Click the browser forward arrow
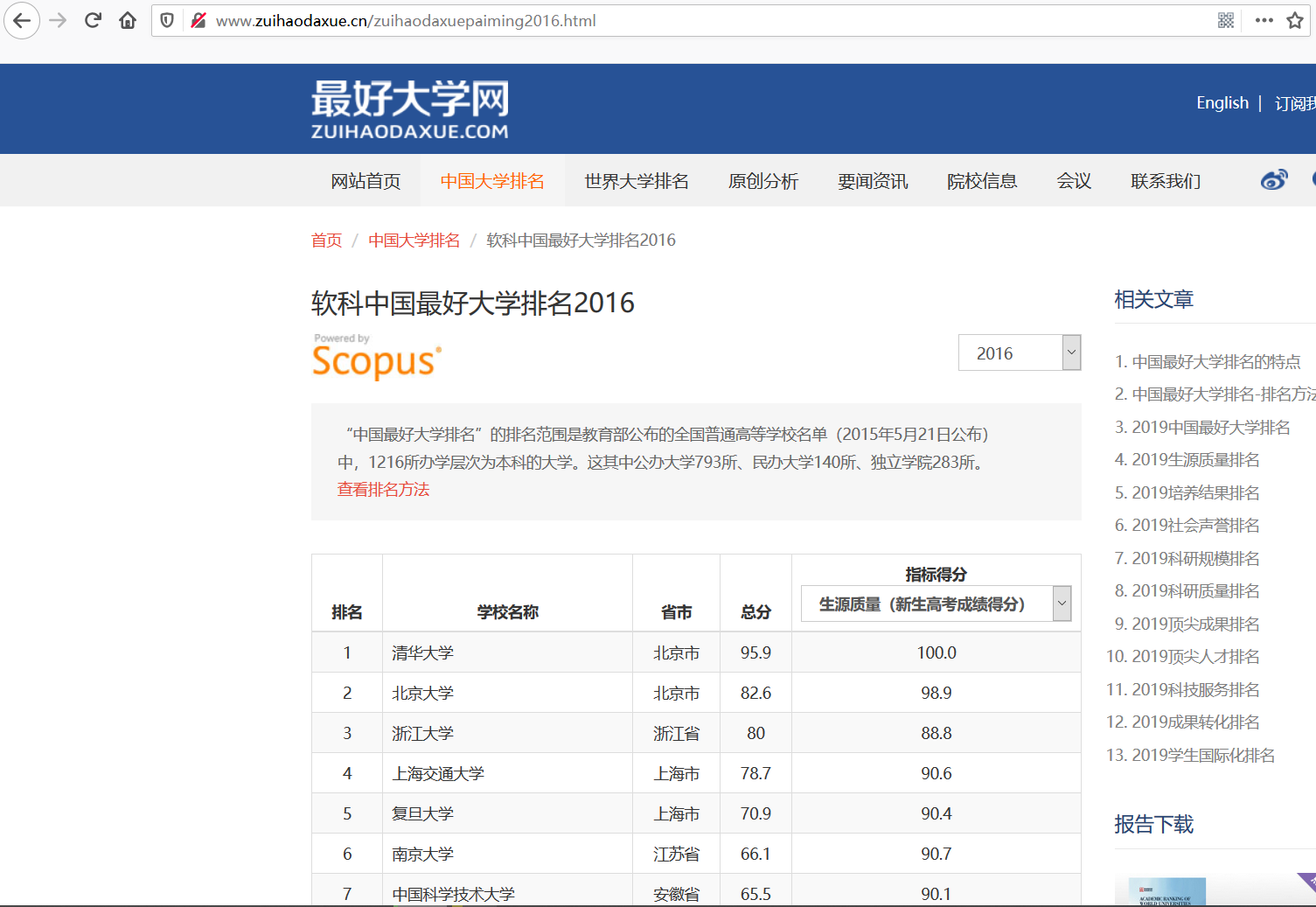 58,20
